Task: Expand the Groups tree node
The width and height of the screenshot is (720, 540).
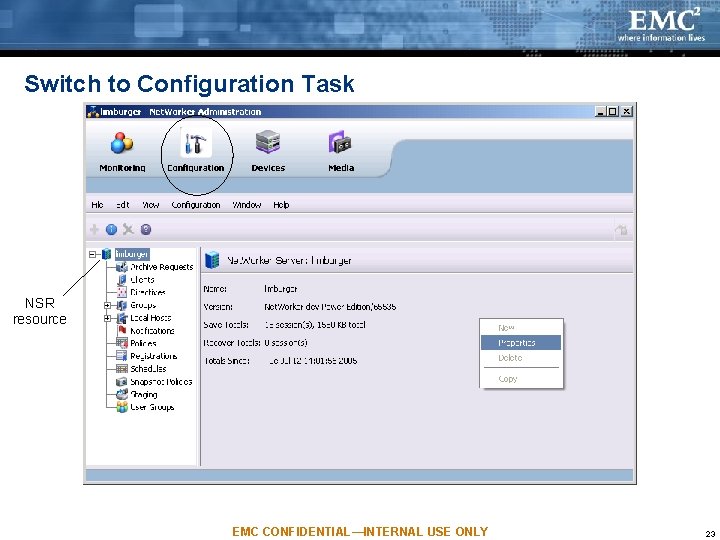Action: point(107,305)
